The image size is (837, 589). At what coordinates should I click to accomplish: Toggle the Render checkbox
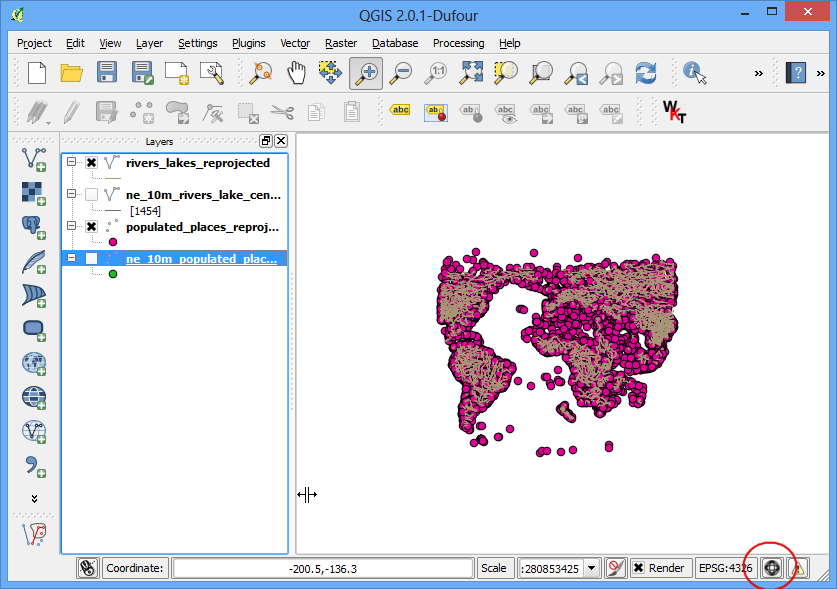[638, 568]
